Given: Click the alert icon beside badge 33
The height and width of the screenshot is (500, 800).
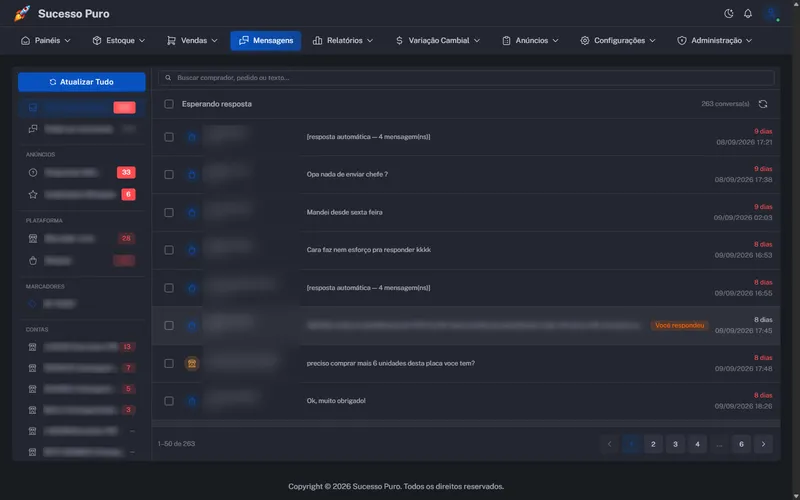Looking at the screenshot, I should [33, 172].
